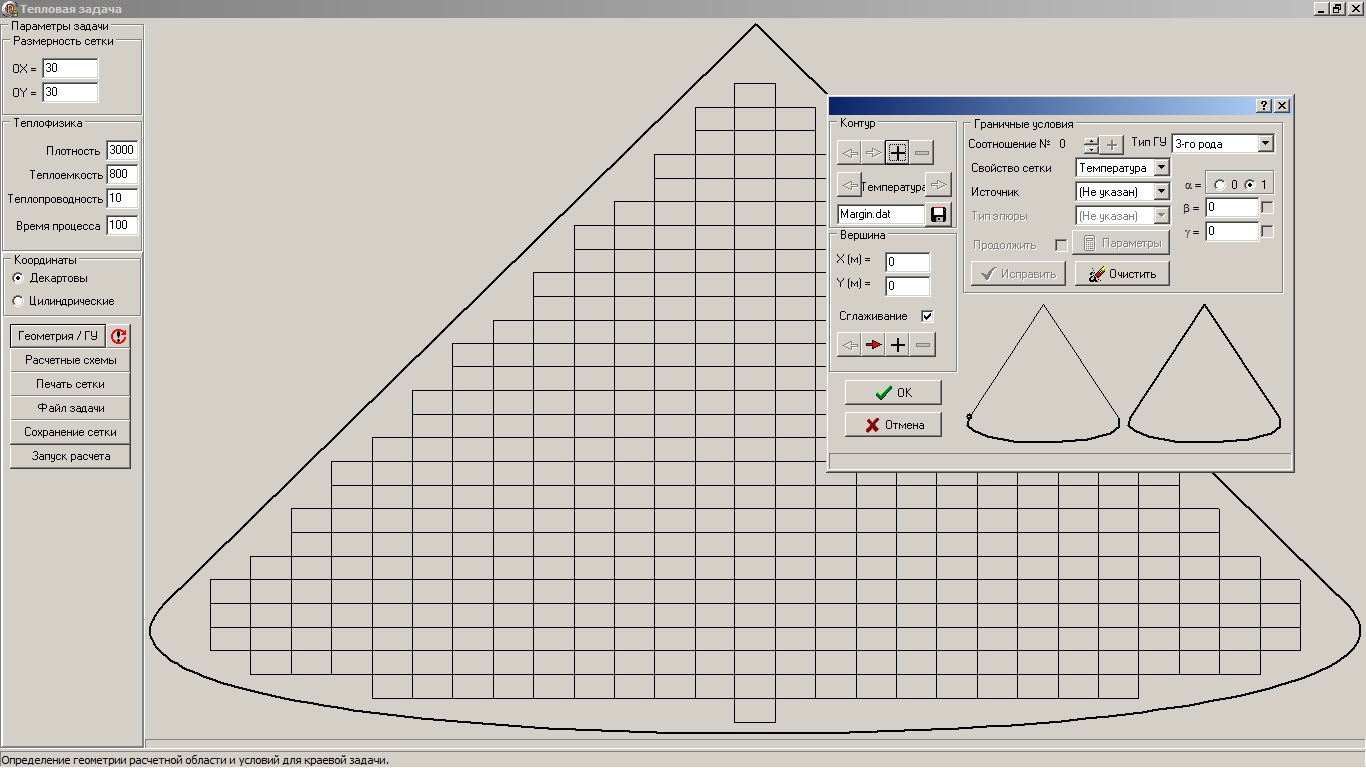
Task: Click the Margin.dat filename field
Action: pyautogui.click(x=881, y=214)
